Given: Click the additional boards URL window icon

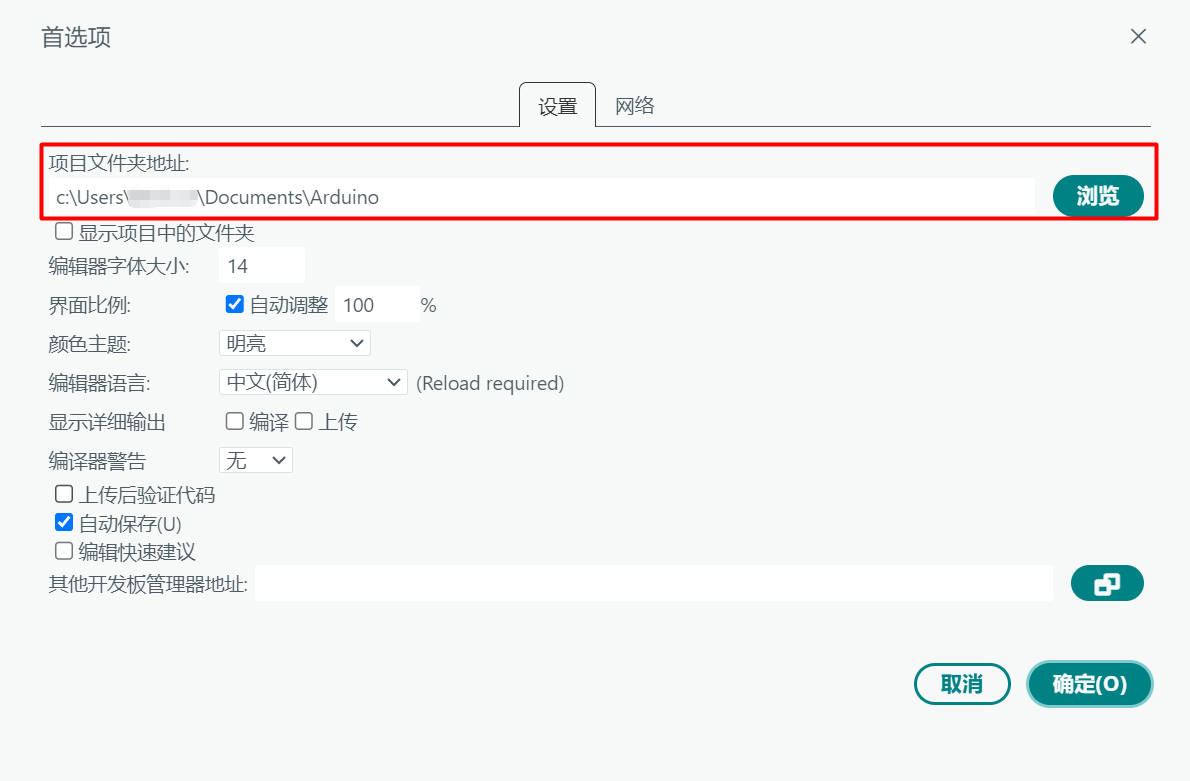Looking at the screenshot, I should click(1106, 584).
